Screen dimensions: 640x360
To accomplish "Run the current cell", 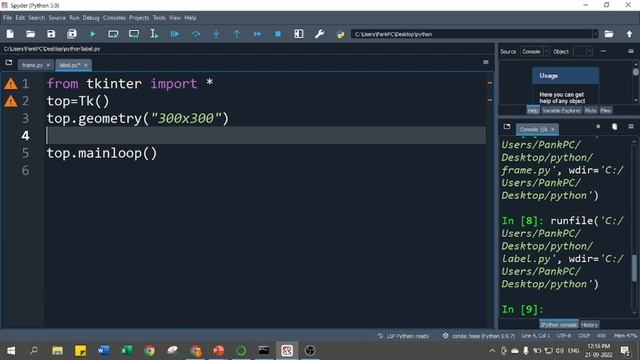I will pyautogui.click(x=113, y=34).
